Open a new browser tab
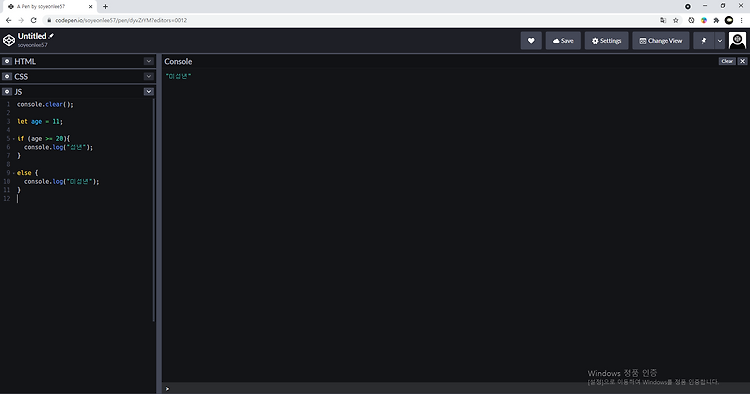750x394 pixels. click(x=105, y=7)
